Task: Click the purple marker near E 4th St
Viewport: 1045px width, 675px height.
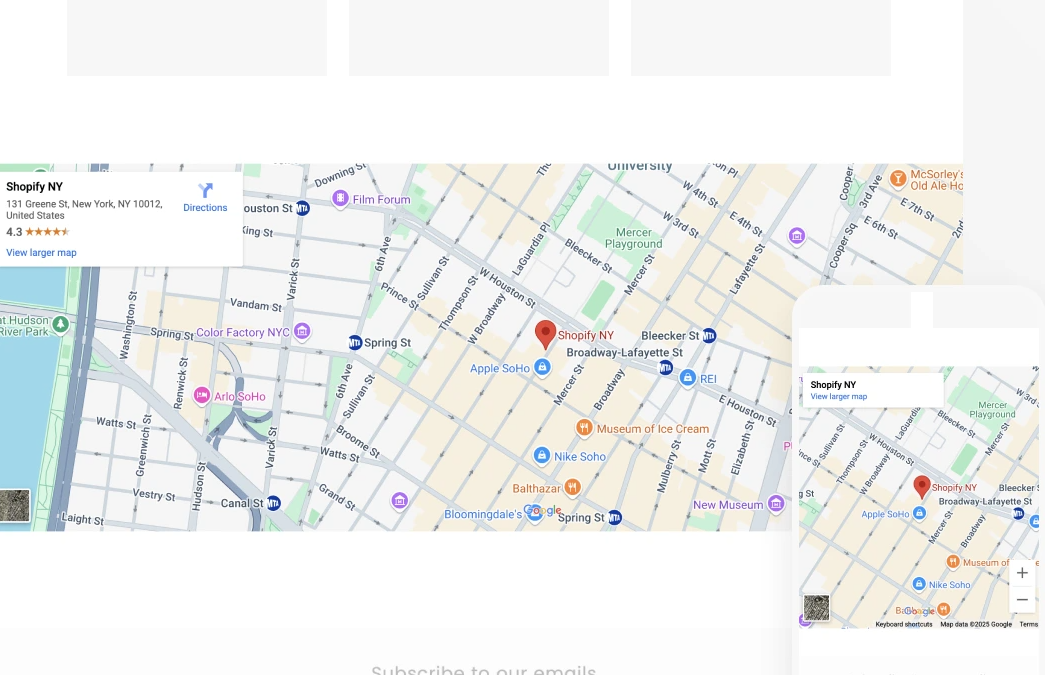Action: coord(796,235)
